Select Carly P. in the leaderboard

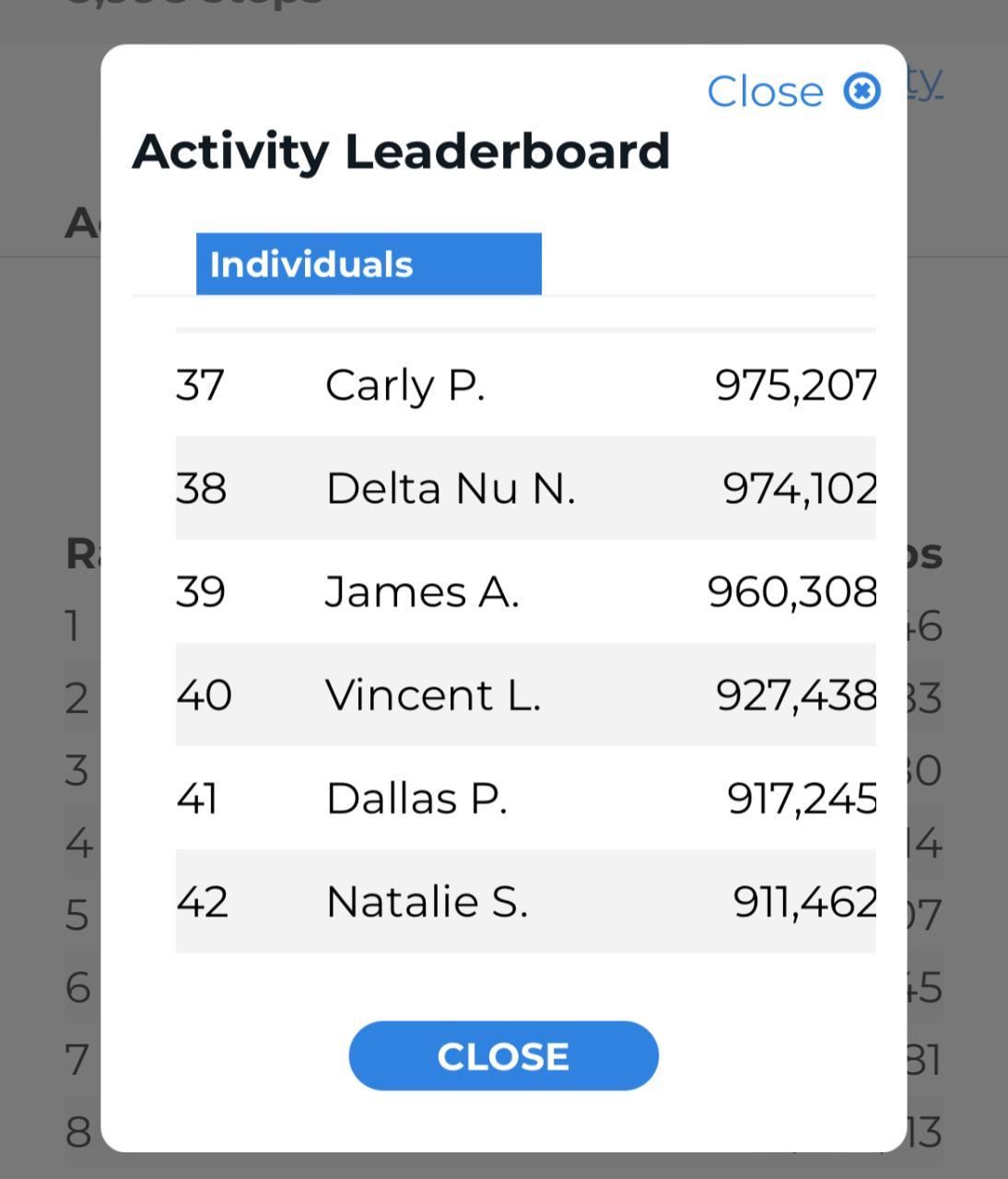click(x=404, y=385)
